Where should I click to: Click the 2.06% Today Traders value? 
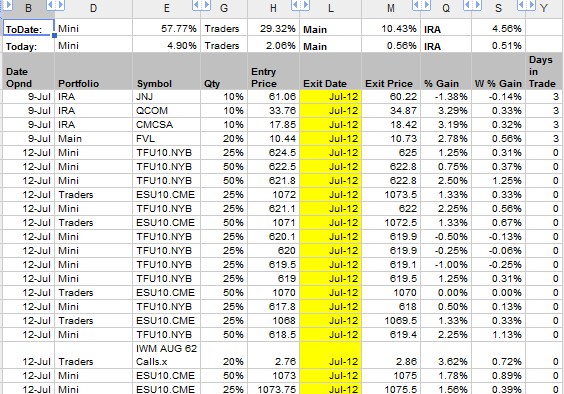[x=273, y=45]
